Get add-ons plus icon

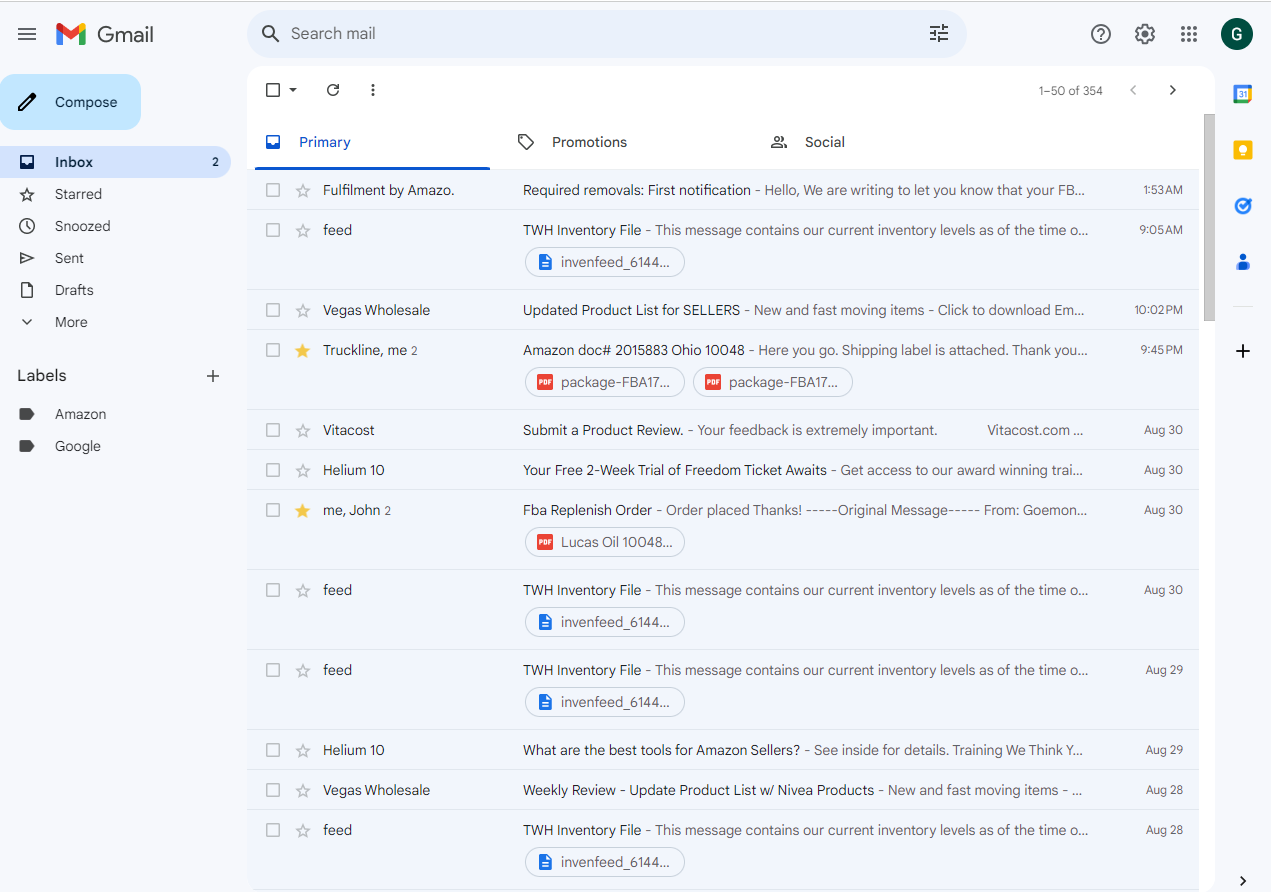pos(1242,351)
